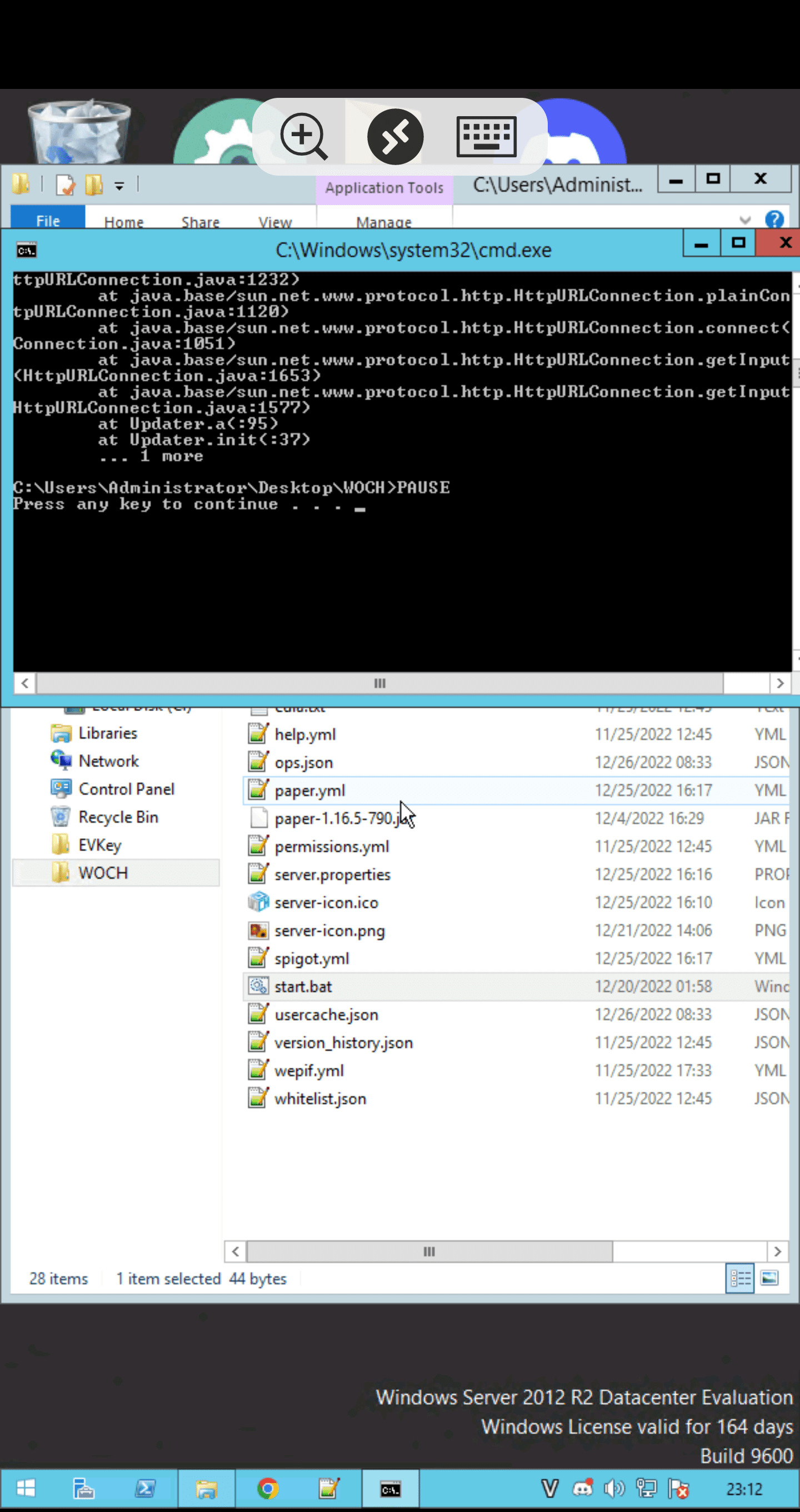Switch to the Manage ribbon tab
The image size is (800, 1512).
coord(383,222)
